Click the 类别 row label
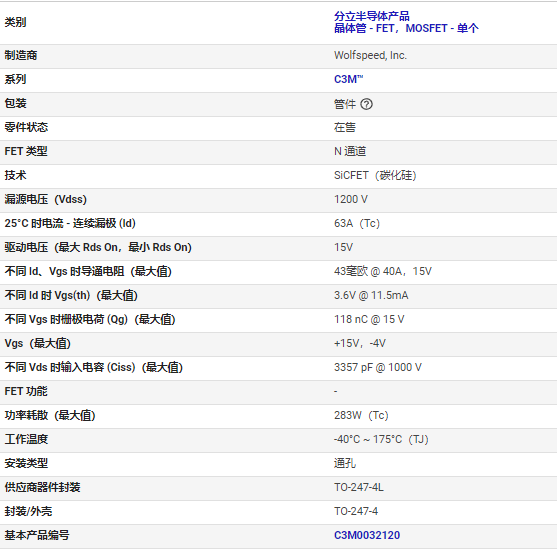This screenshot has height=549, width=557. pyautogui.click(x=15, y=22)
